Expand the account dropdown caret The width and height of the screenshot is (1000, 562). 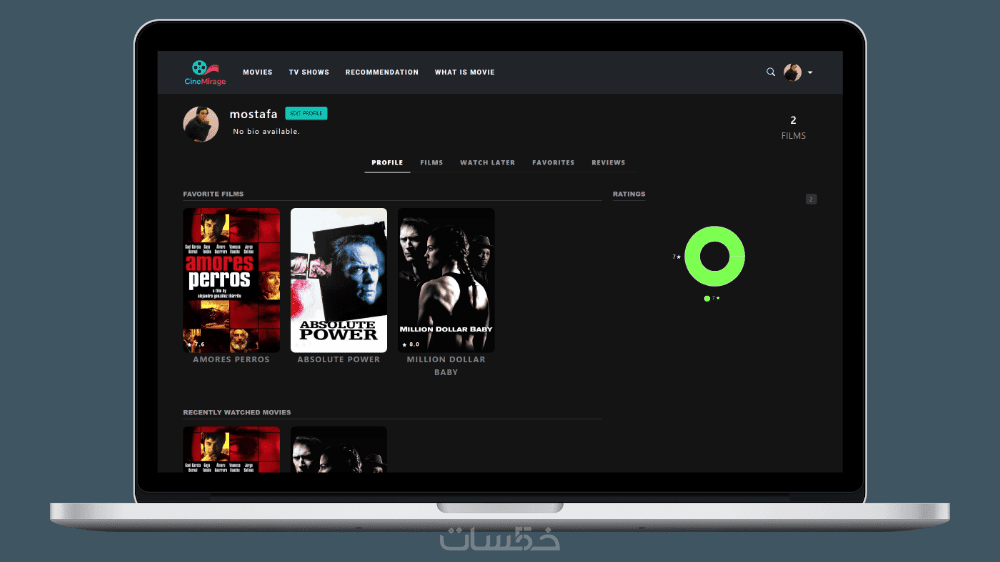[x=810, y=73]
